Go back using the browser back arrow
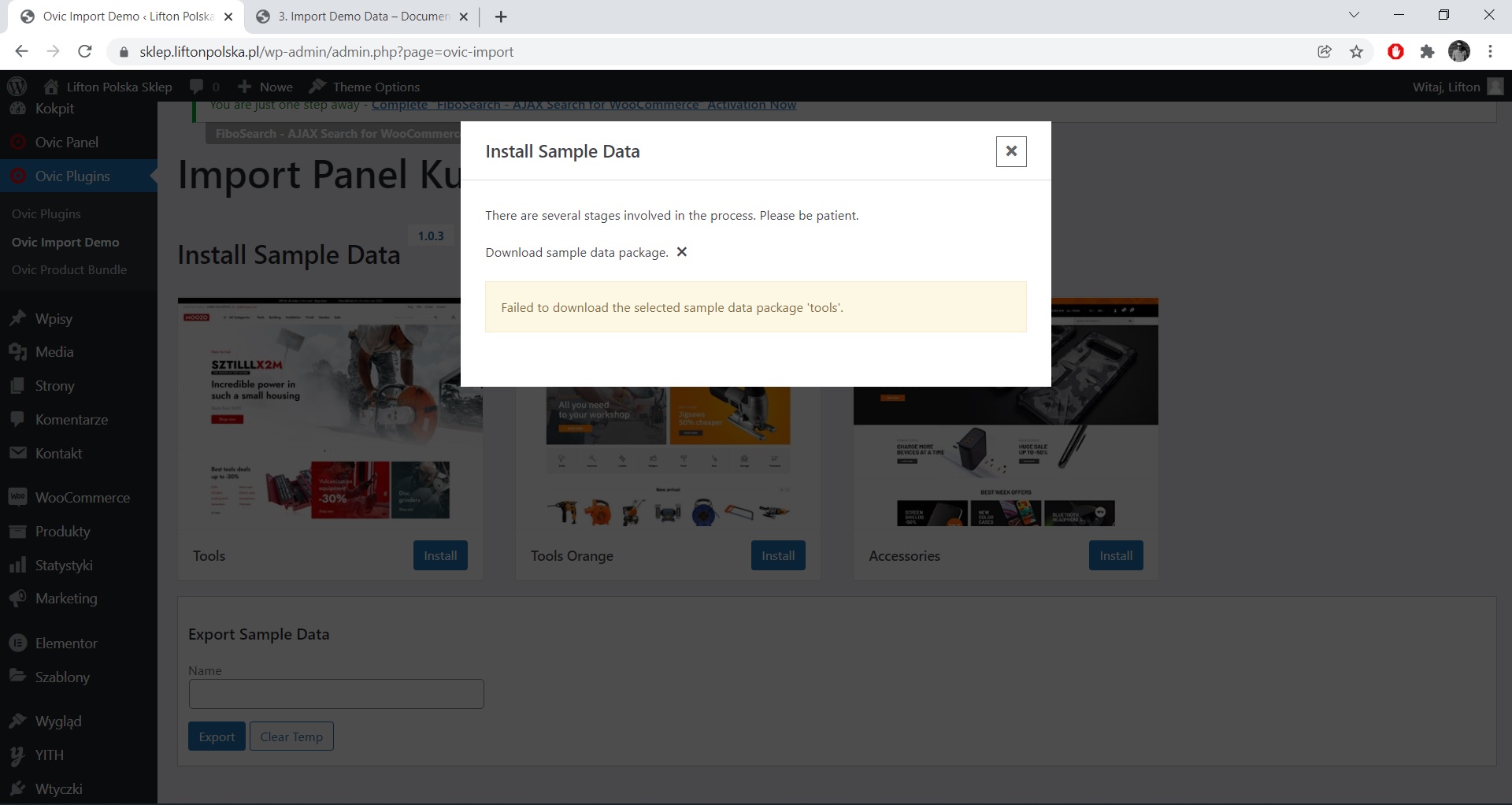1512x805 pixels. [x=21, y=52]
